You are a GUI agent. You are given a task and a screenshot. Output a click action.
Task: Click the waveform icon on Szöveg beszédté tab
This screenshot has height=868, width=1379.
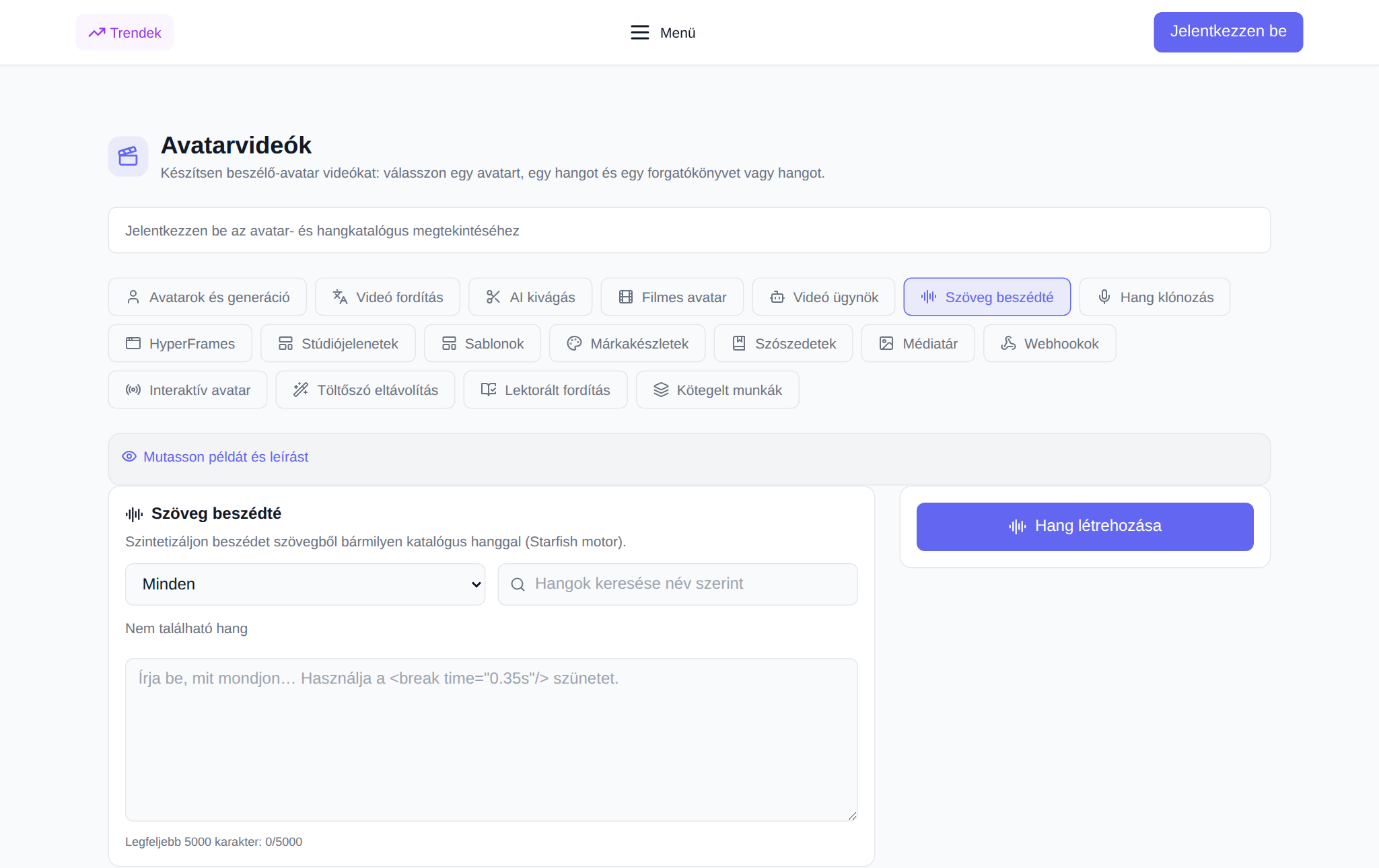[929, 297]
